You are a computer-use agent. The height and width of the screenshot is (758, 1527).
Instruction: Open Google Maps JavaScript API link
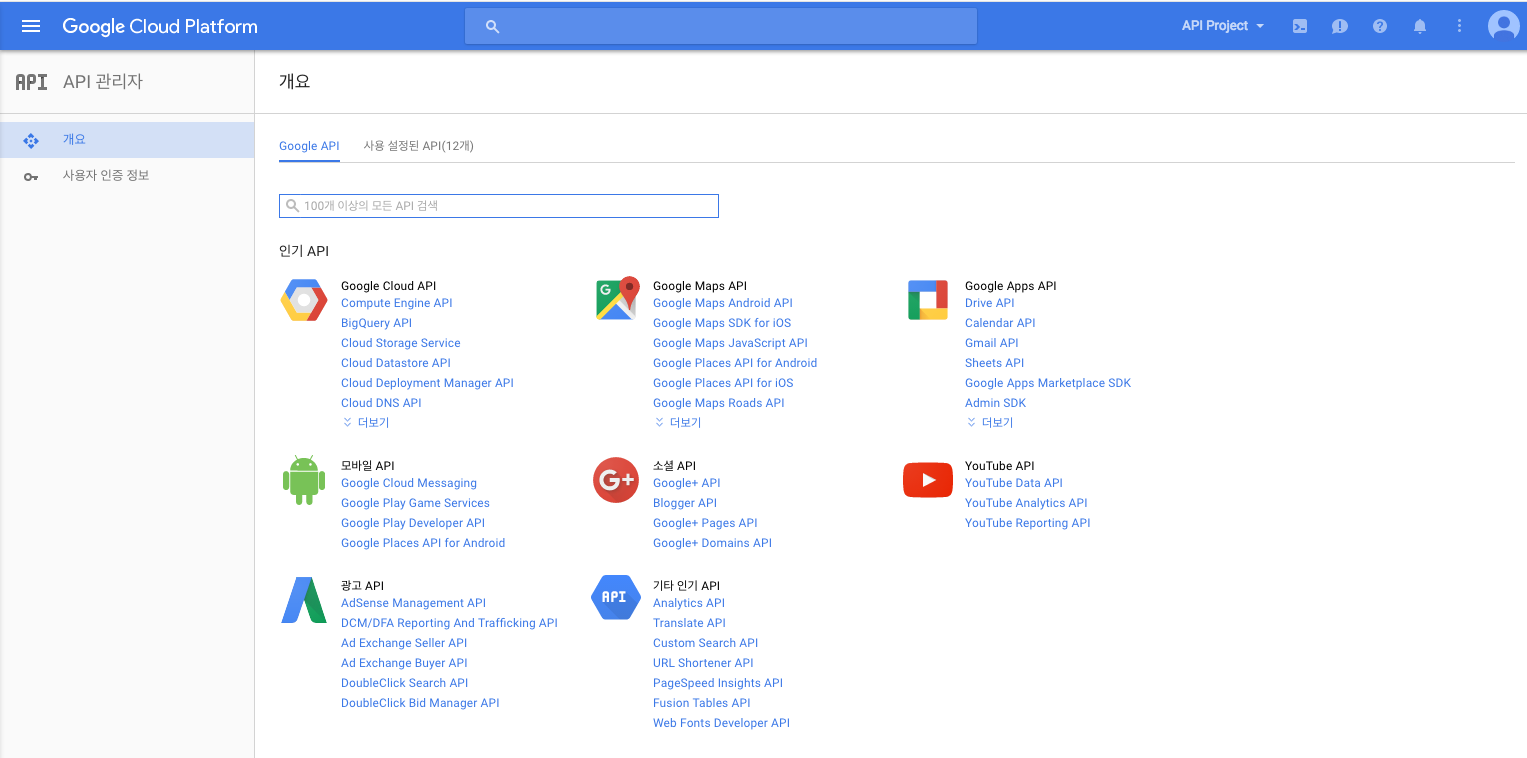tap(730, 343)
